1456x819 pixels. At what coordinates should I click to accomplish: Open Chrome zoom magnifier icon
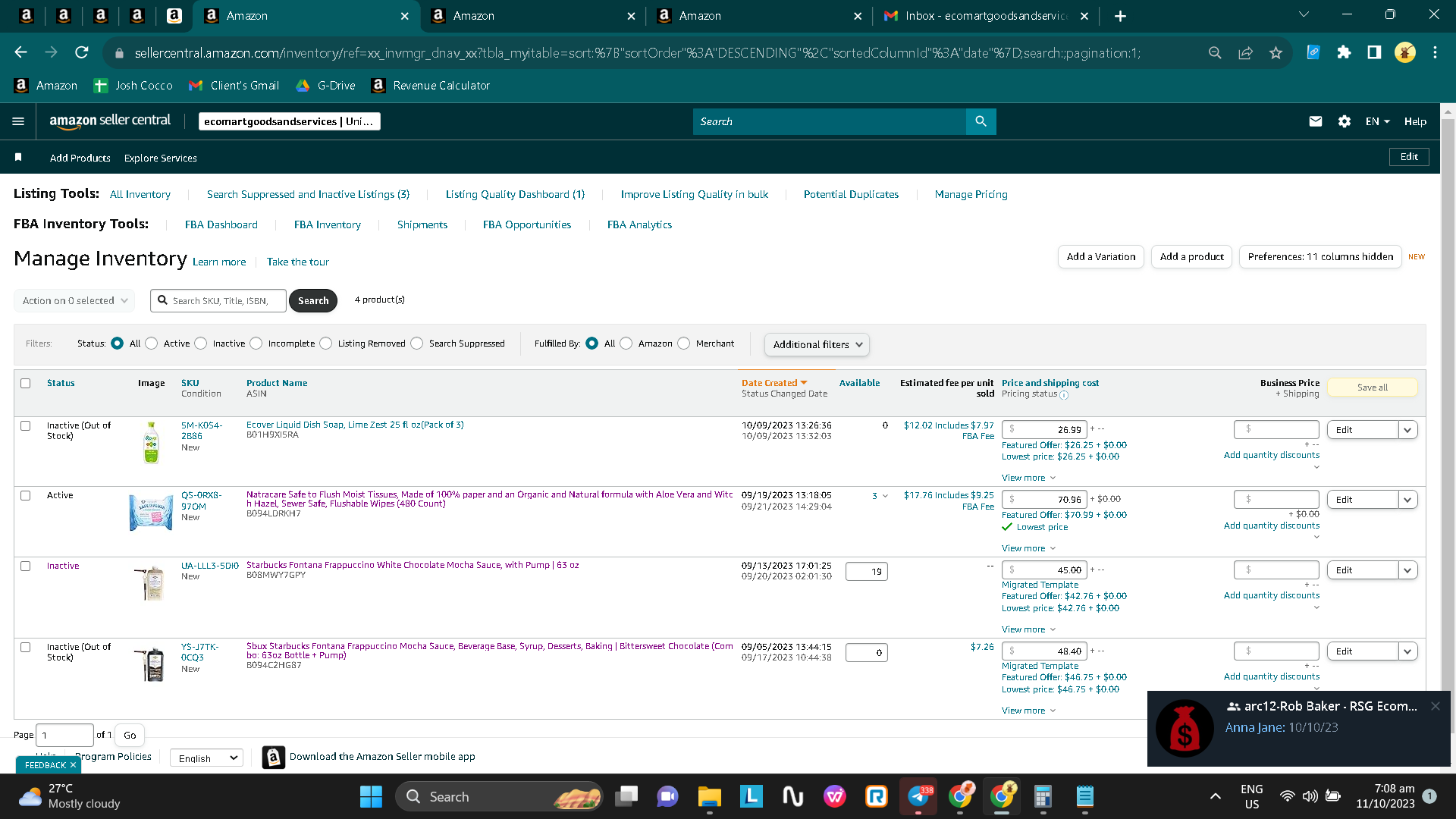pyautogui.click(x=1215, y=52)
